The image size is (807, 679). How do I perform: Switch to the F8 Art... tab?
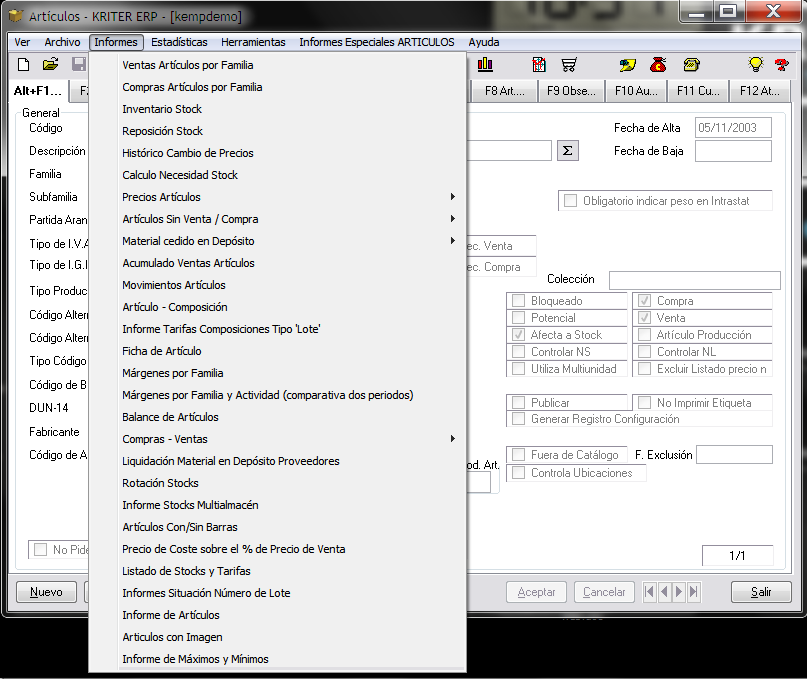coord(504,91)
